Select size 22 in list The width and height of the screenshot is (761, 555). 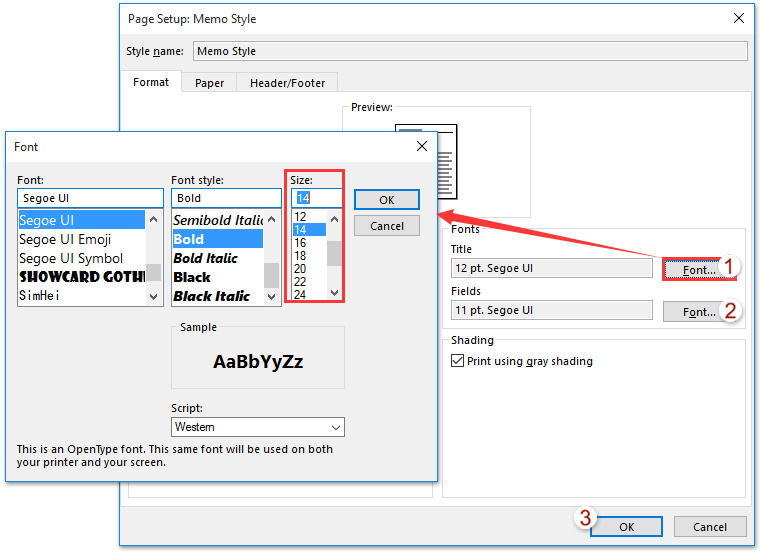point(309,281)
